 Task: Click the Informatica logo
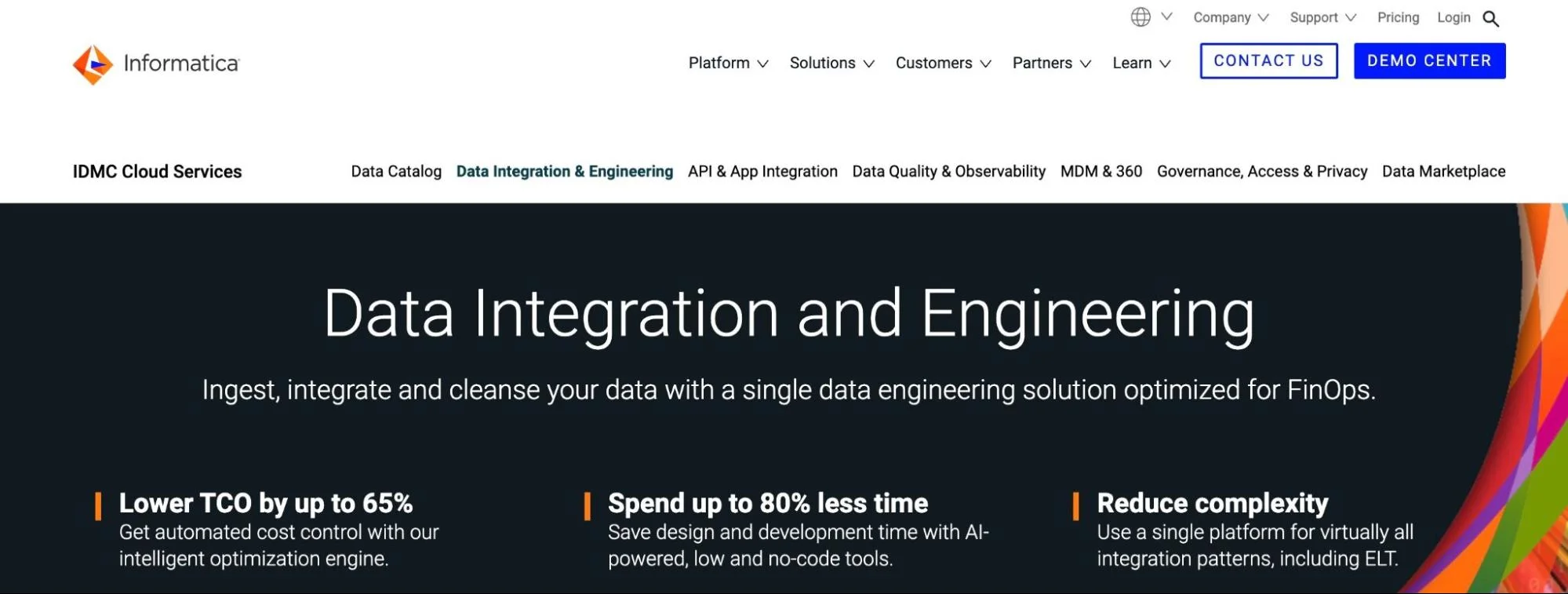(156, 64)
